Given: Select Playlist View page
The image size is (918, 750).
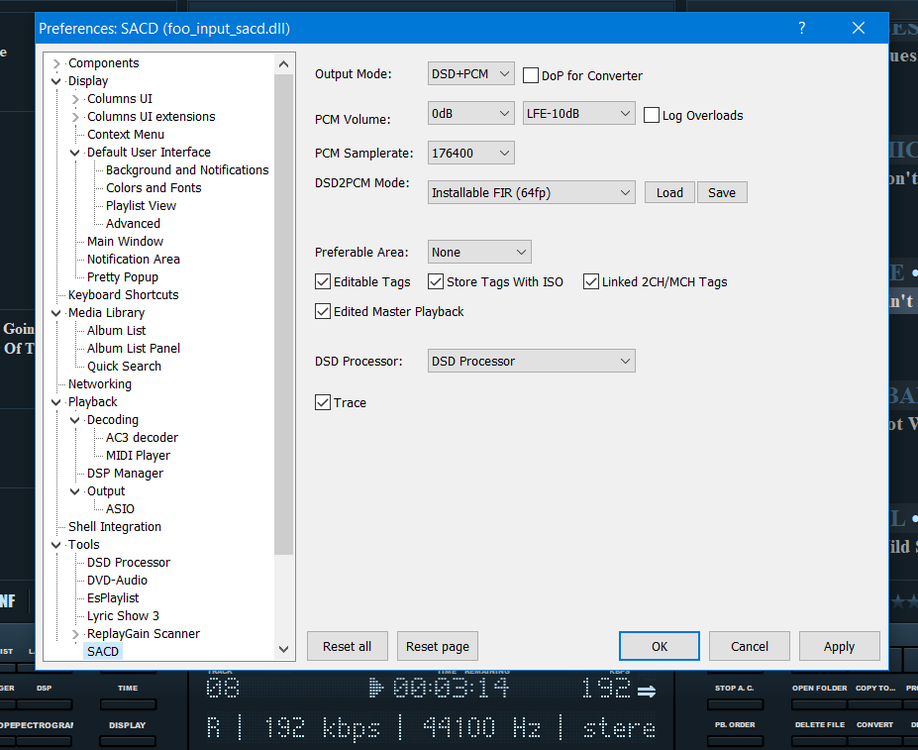Looking at the screenshot, I should pyautogui.click(x=141, y=206).
